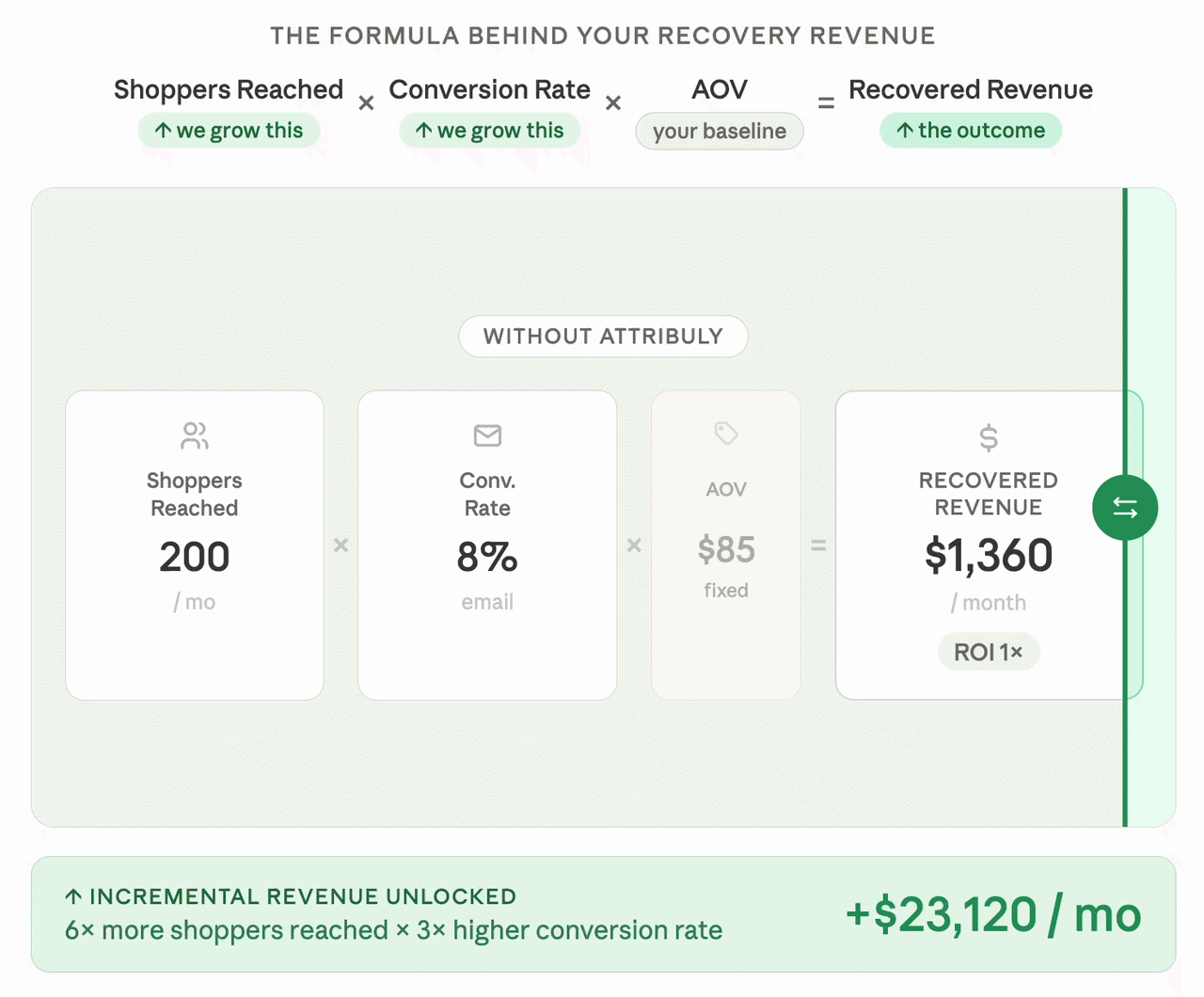Click the "6× more shoppers reached" description line

point(393,930)
